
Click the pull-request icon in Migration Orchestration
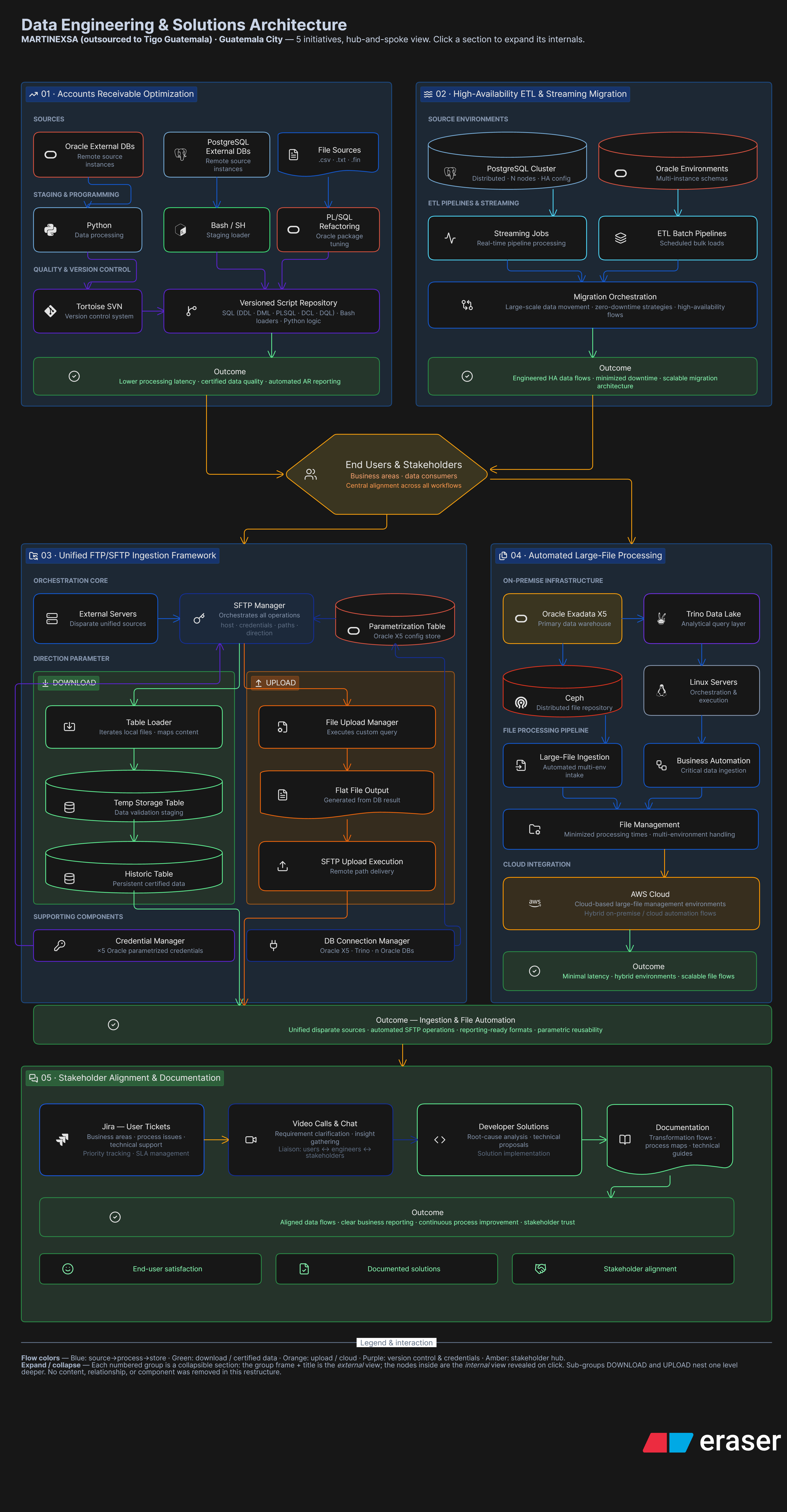[467, 305]
